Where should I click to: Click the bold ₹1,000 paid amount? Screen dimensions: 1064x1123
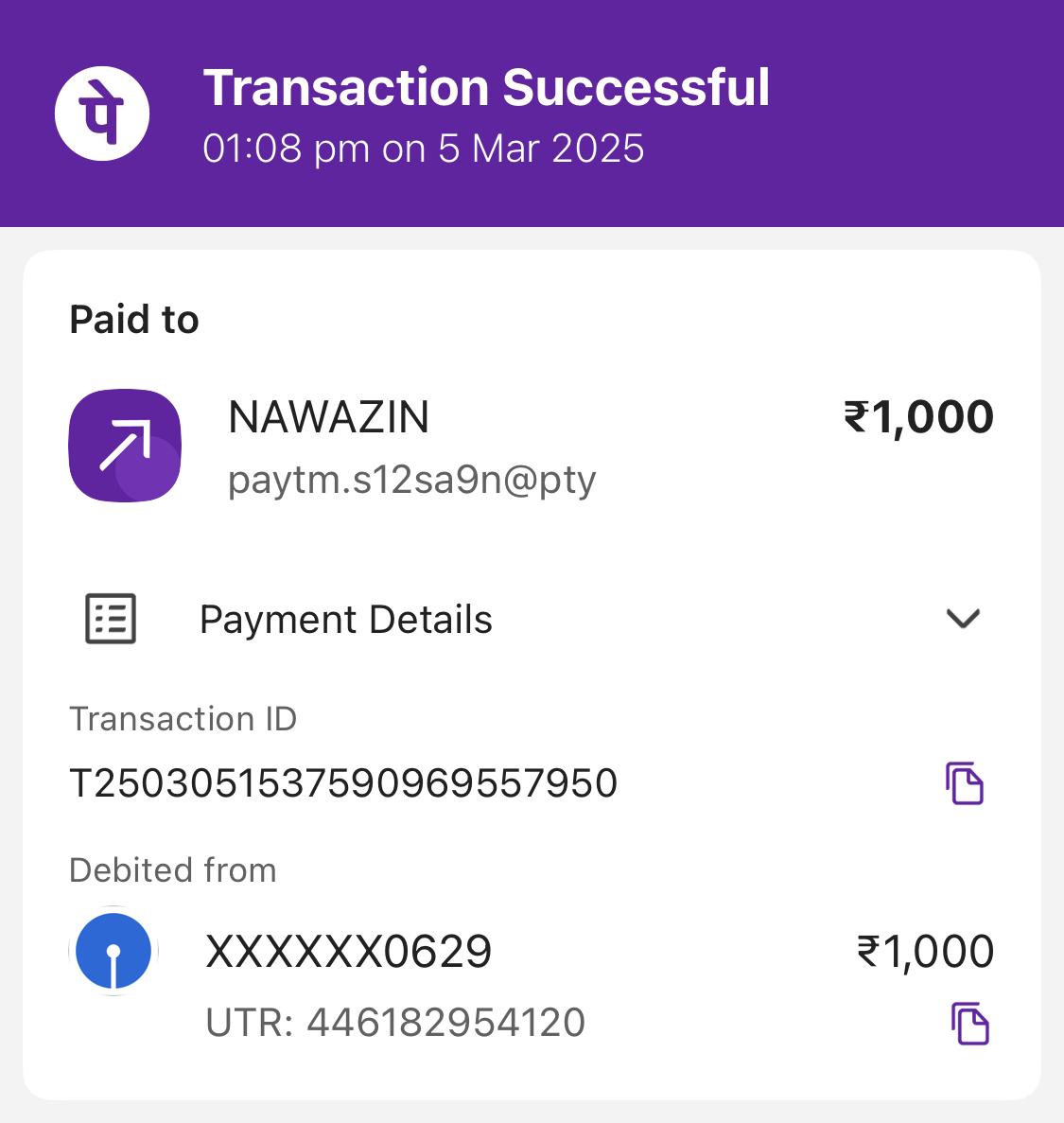click(918, 417)
